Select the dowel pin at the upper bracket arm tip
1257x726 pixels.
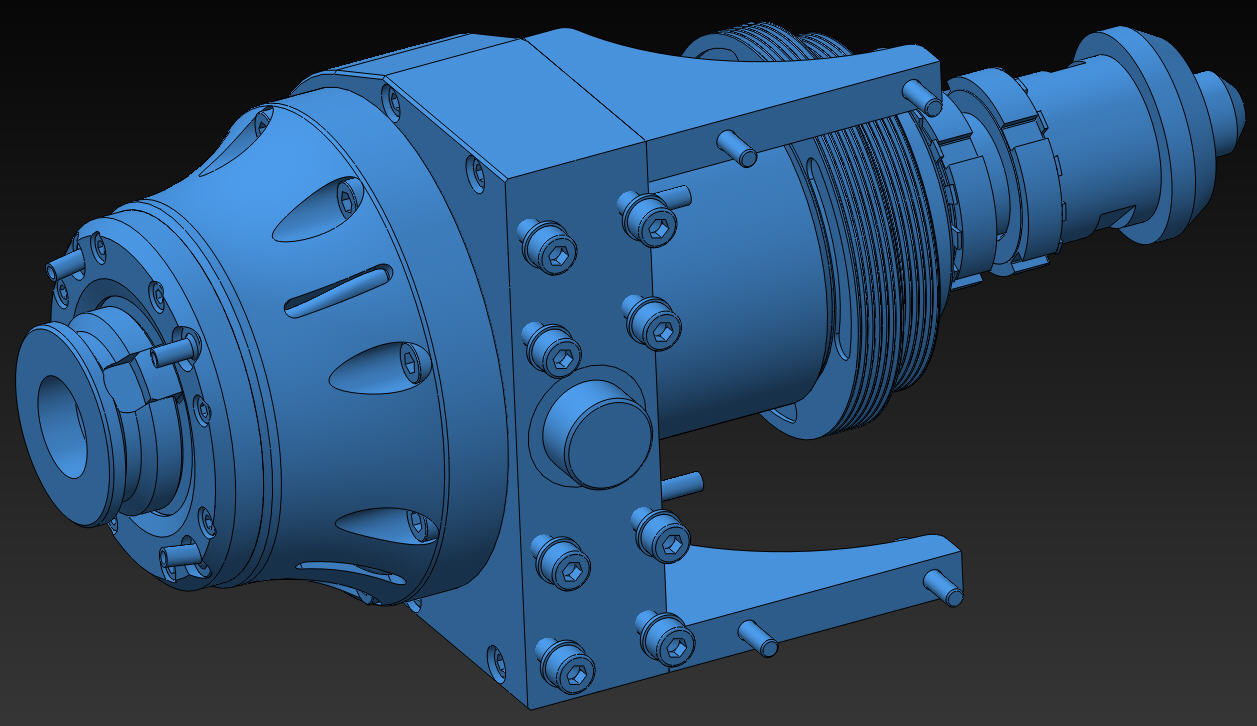coord(921,96)
